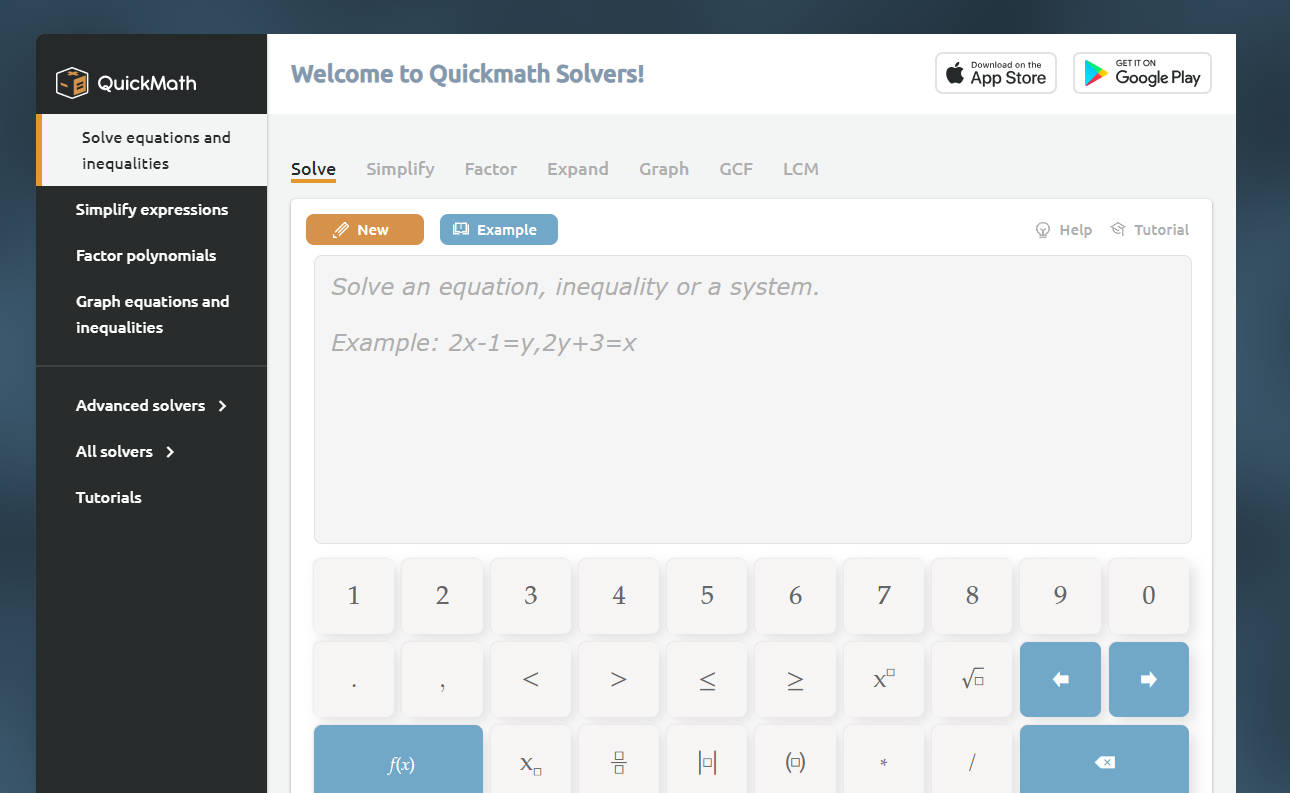Select Factor polynomials in the sidebar
This screenshot has width=1290, height=793.
(146, 255)
